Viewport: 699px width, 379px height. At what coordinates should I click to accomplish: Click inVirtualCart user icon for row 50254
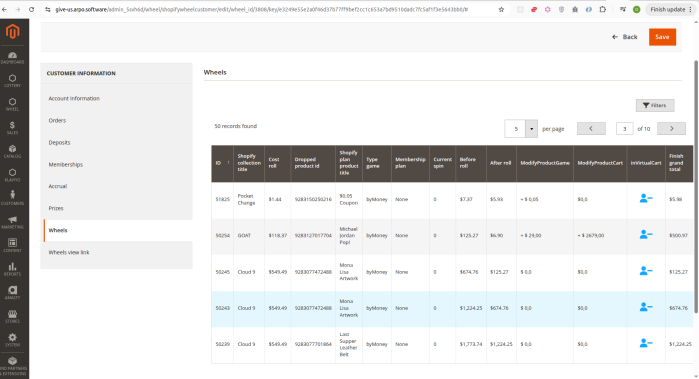[x=646, y=235]
